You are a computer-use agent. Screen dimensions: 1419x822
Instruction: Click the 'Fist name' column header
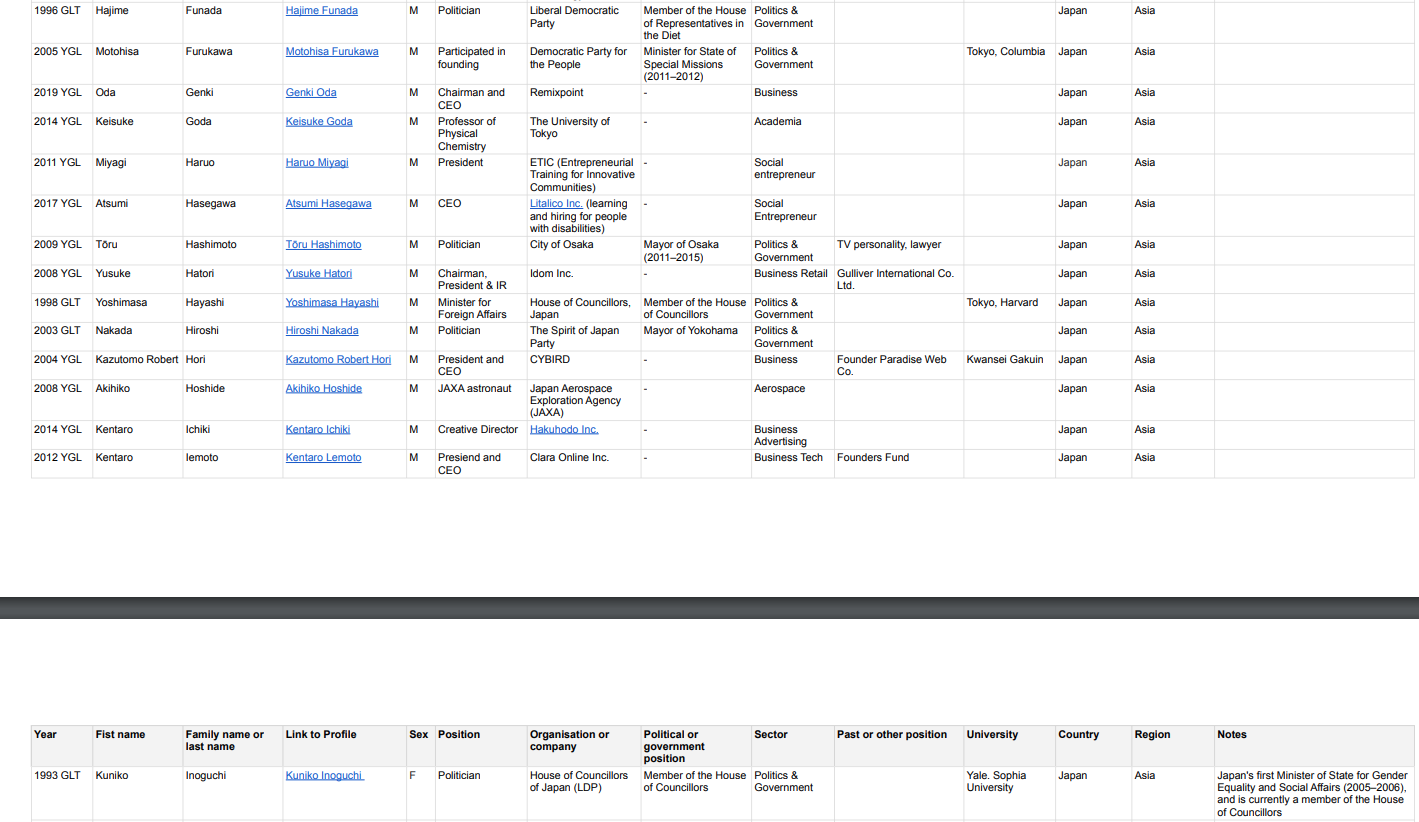[138, 746]
